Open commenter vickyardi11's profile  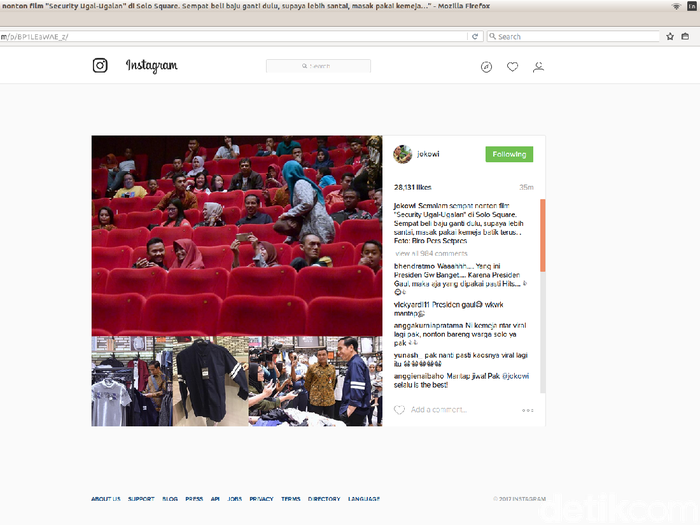click(412, 304)
